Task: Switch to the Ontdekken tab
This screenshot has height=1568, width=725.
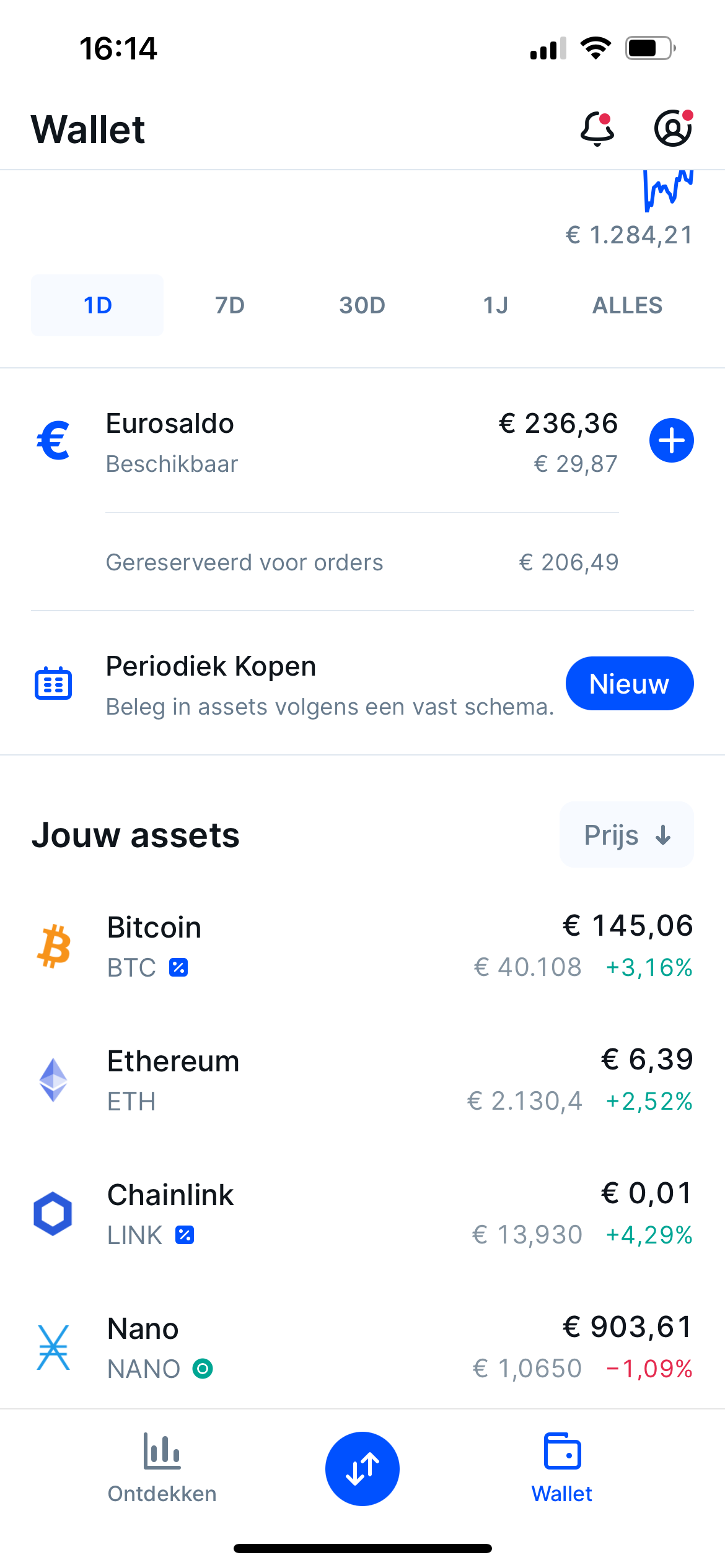Action: click(162, 1468)
